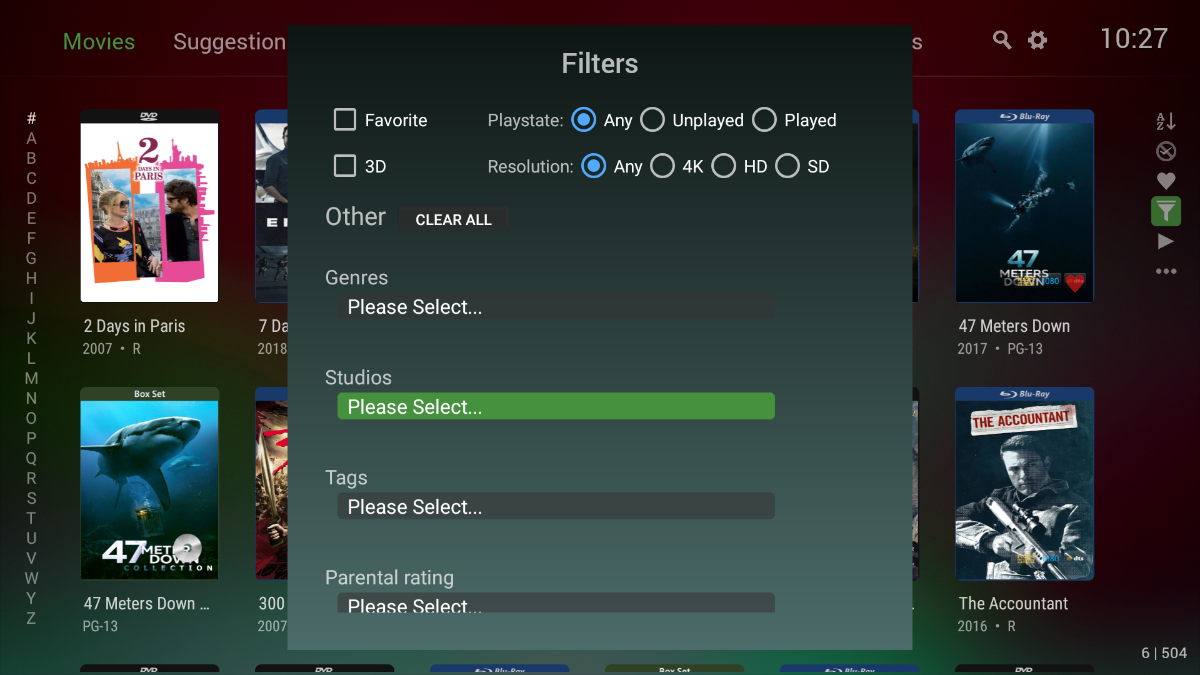Click the A-Z sort icon
1200x675 pixels.
(1166, 121)
